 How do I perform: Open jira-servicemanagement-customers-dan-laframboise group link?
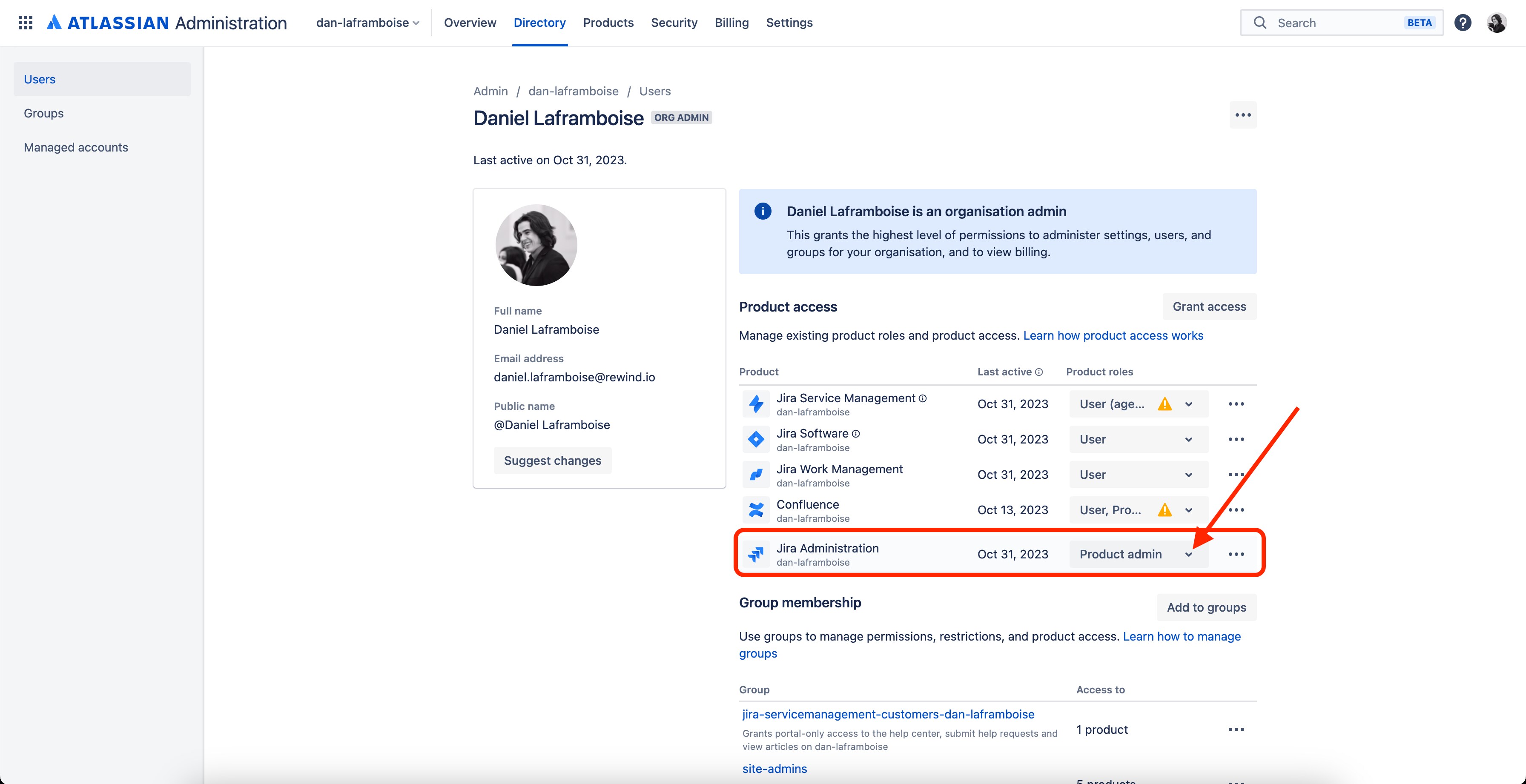(888, 714)
